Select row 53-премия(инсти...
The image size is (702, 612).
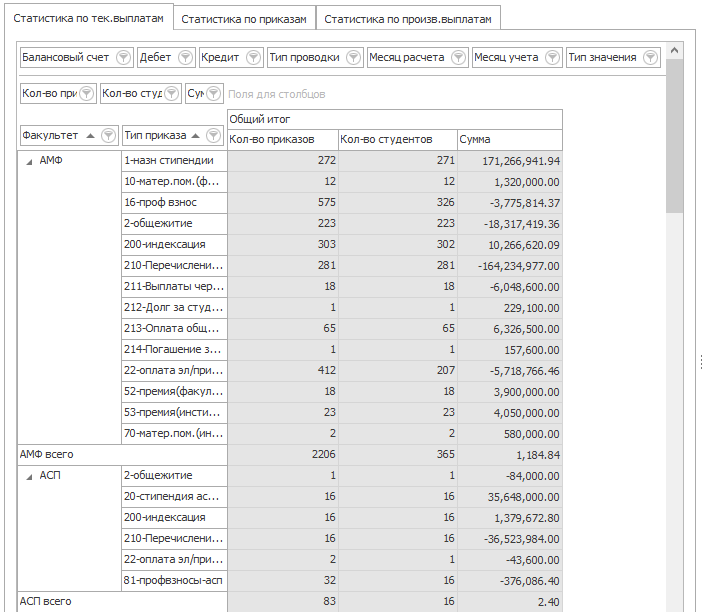point(174,413)
